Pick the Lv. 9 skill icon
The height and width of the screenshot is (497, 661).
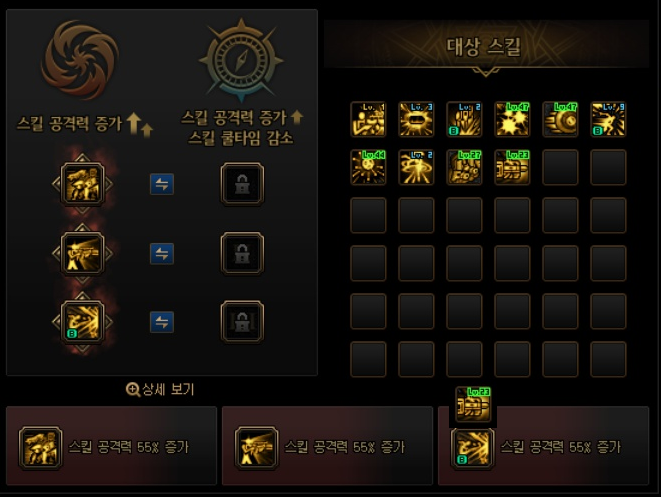(608, 119)
